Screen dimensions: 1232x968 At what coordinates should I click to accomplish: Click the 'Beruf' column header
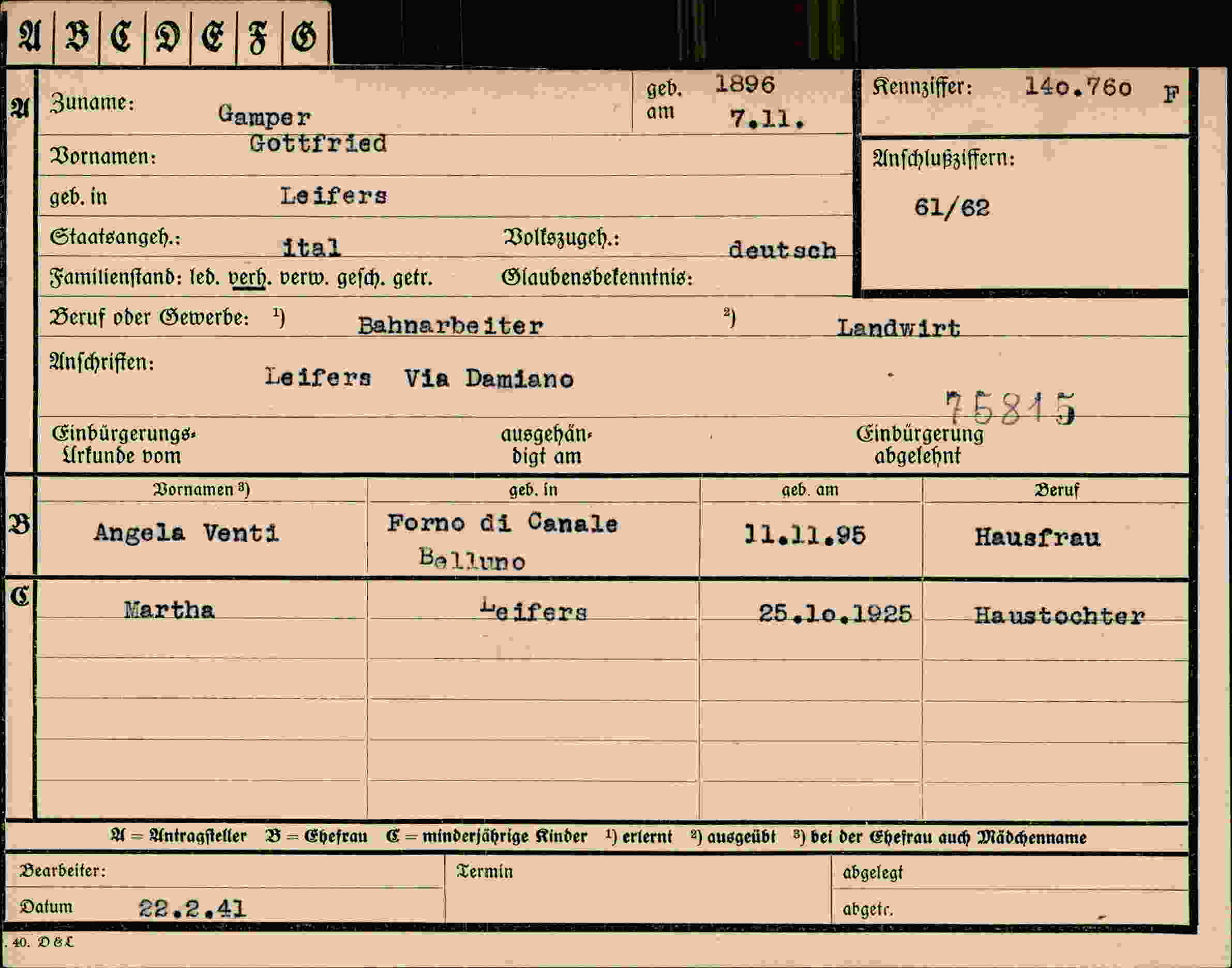point(1056,490)
